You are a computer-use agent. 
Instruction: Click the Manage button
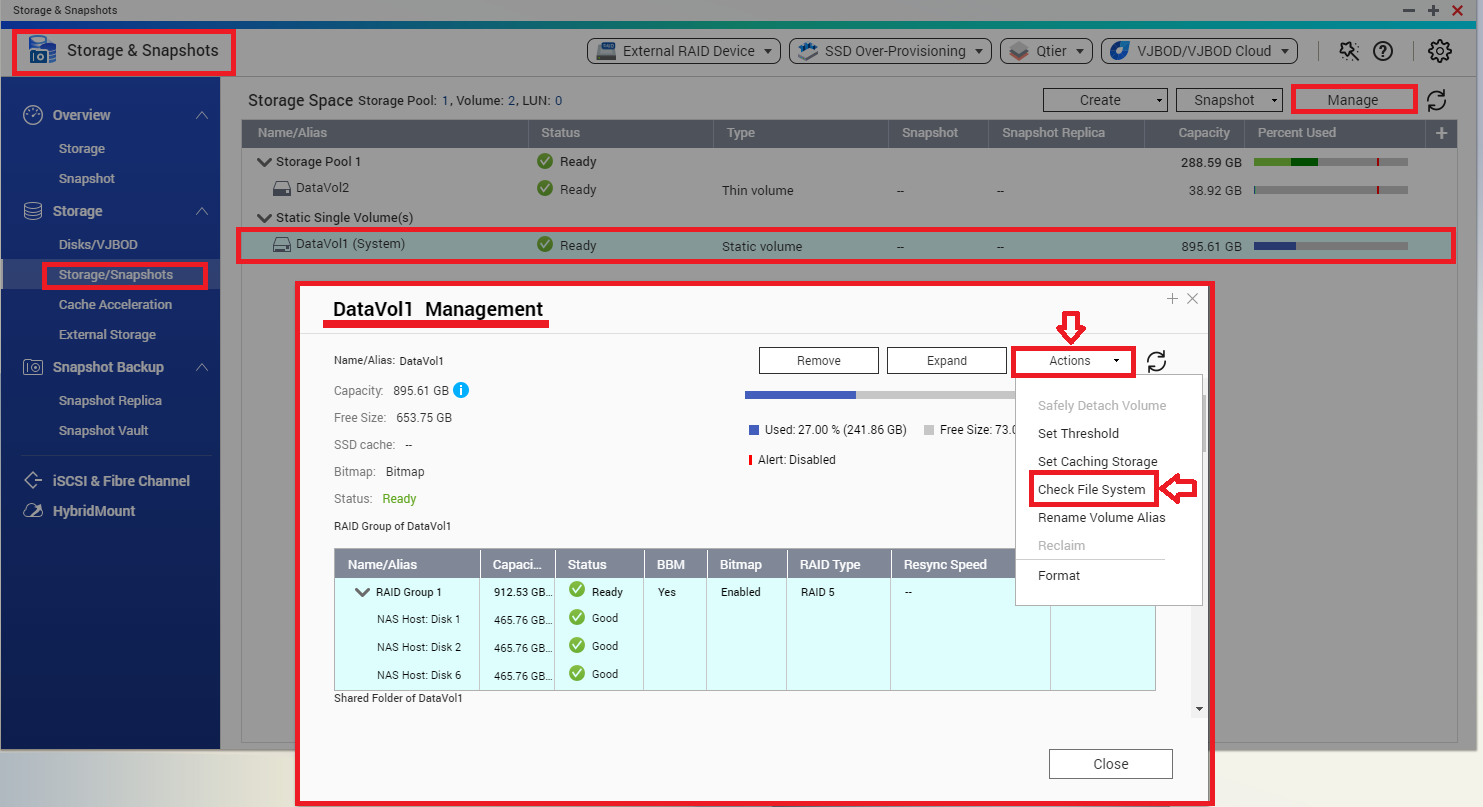(x=1353, y=100)
